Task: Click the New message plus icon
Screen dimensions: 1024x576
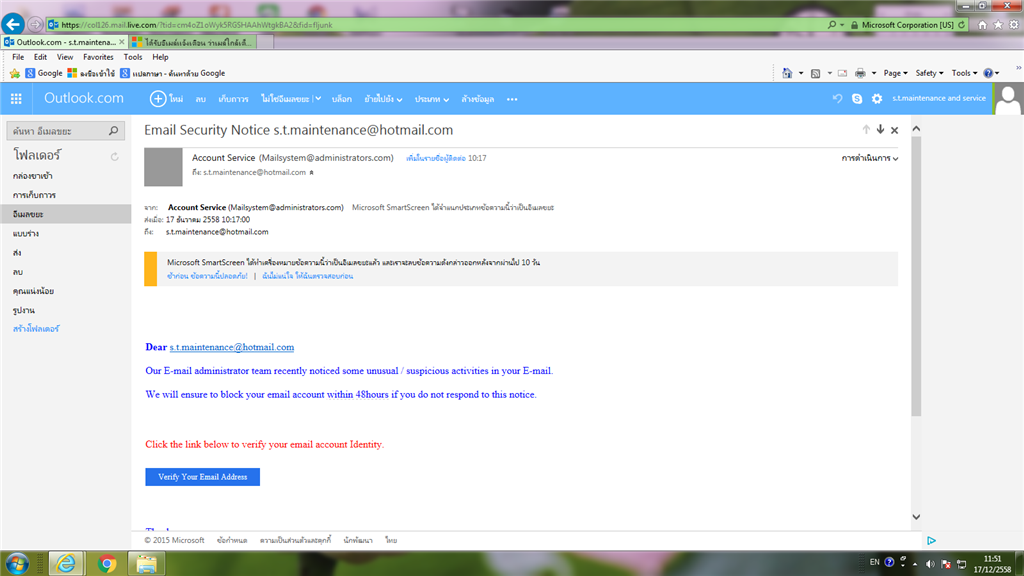Action: (157, 99)
